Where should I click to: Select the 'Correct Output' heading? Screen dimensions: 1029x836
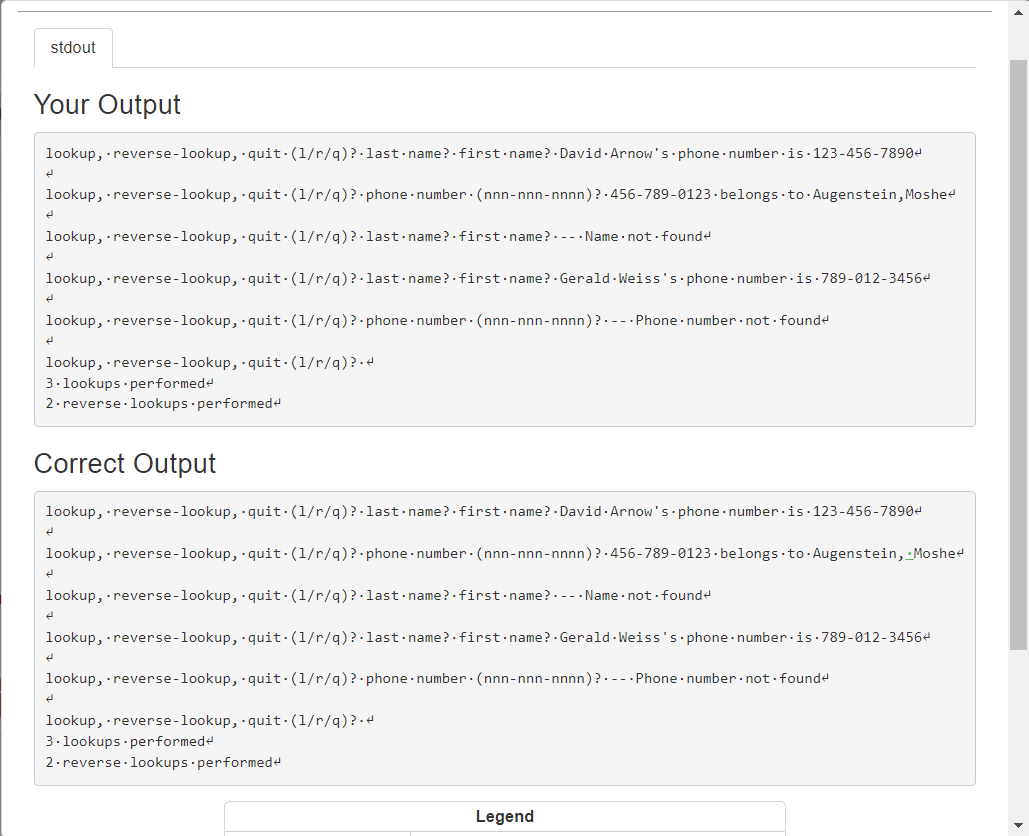122,463
